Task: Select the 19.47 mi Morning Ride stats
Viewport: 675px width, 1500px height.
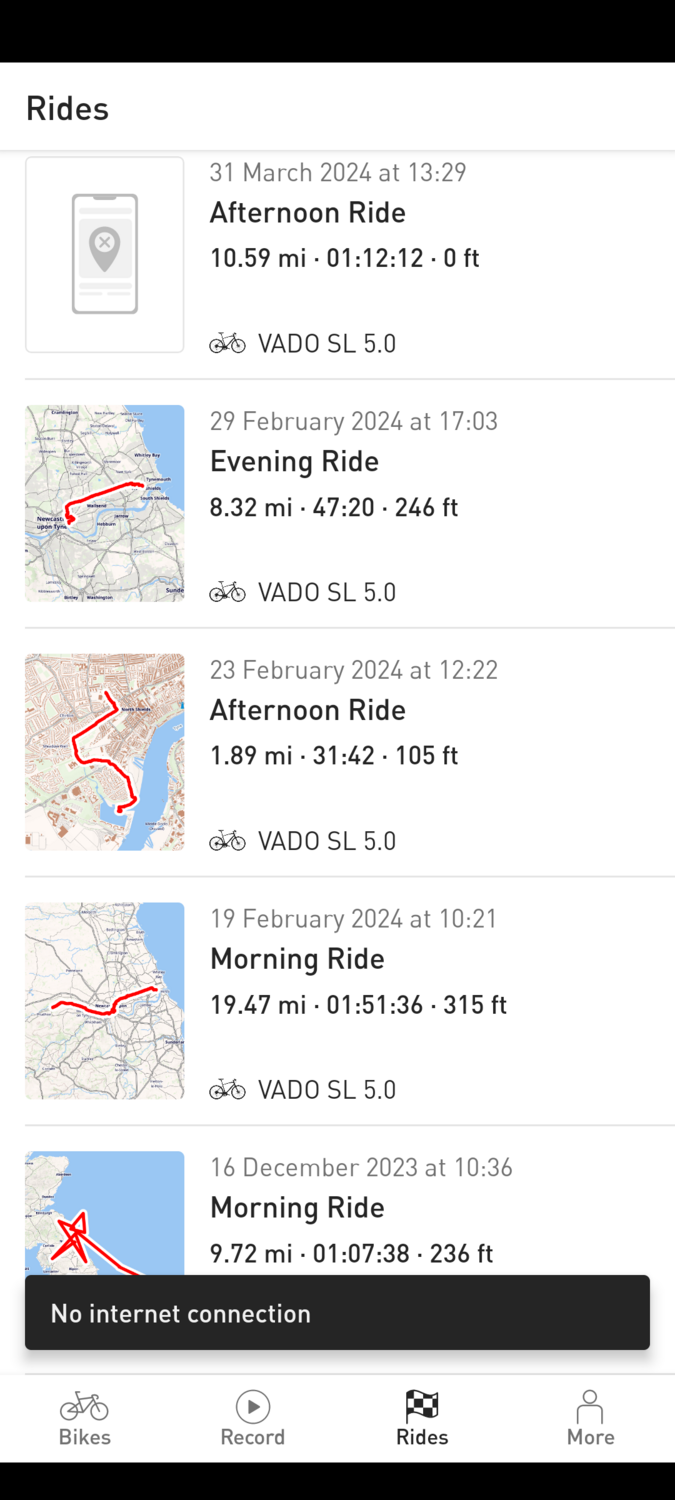Action: (358, 1005)
